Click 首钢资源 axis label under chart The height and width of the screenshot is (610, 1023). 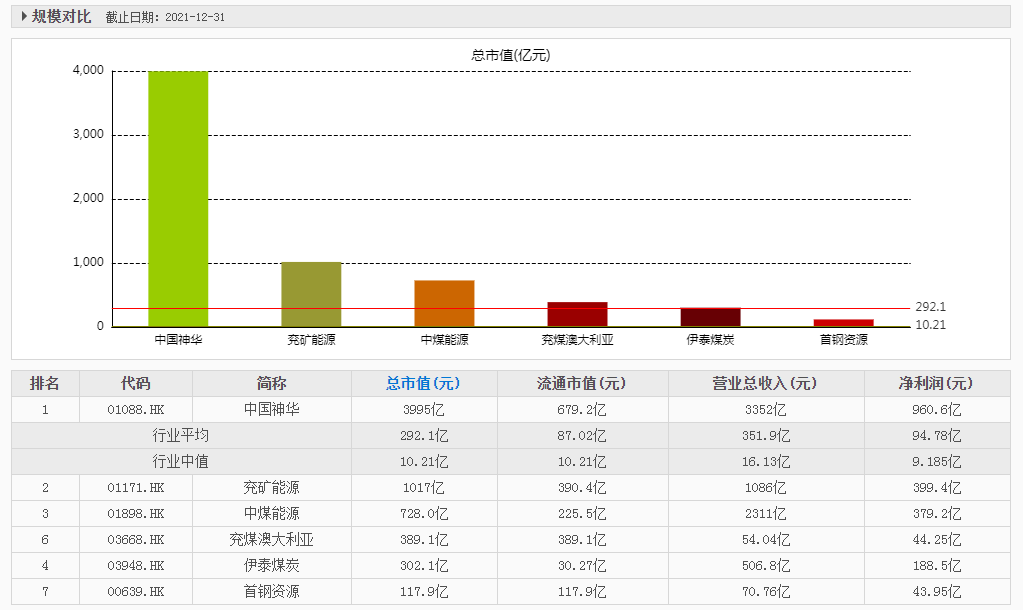pos(844,339)
